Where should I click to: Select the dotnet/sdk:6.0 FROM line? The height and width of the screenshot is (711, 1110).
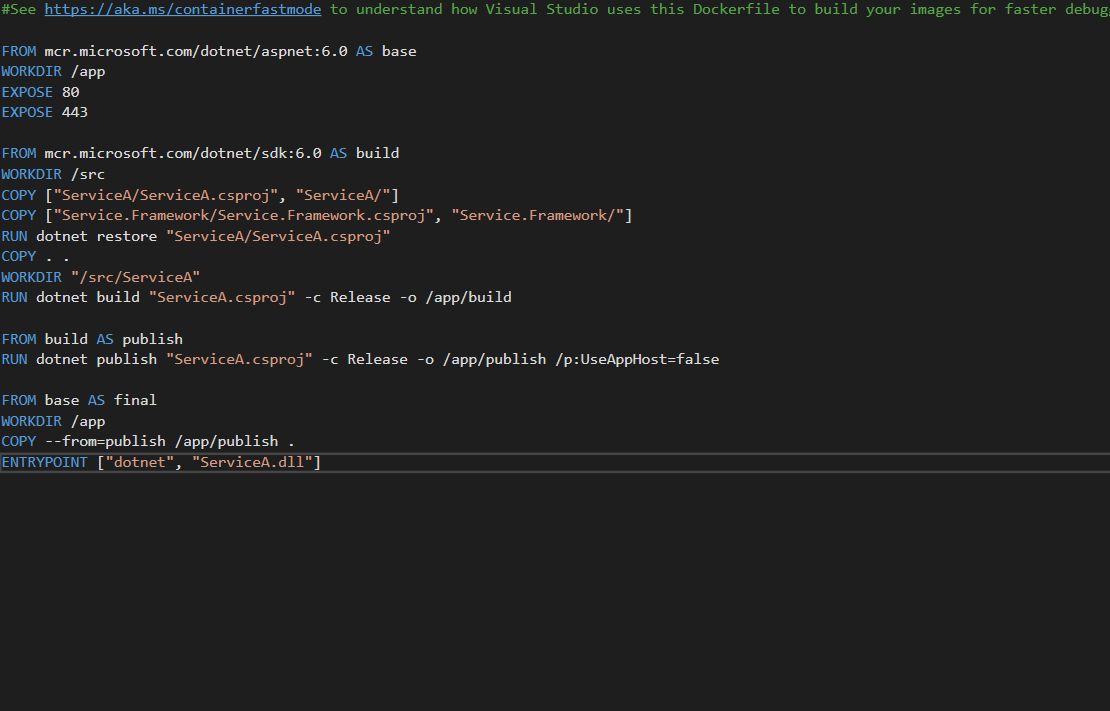200,153
